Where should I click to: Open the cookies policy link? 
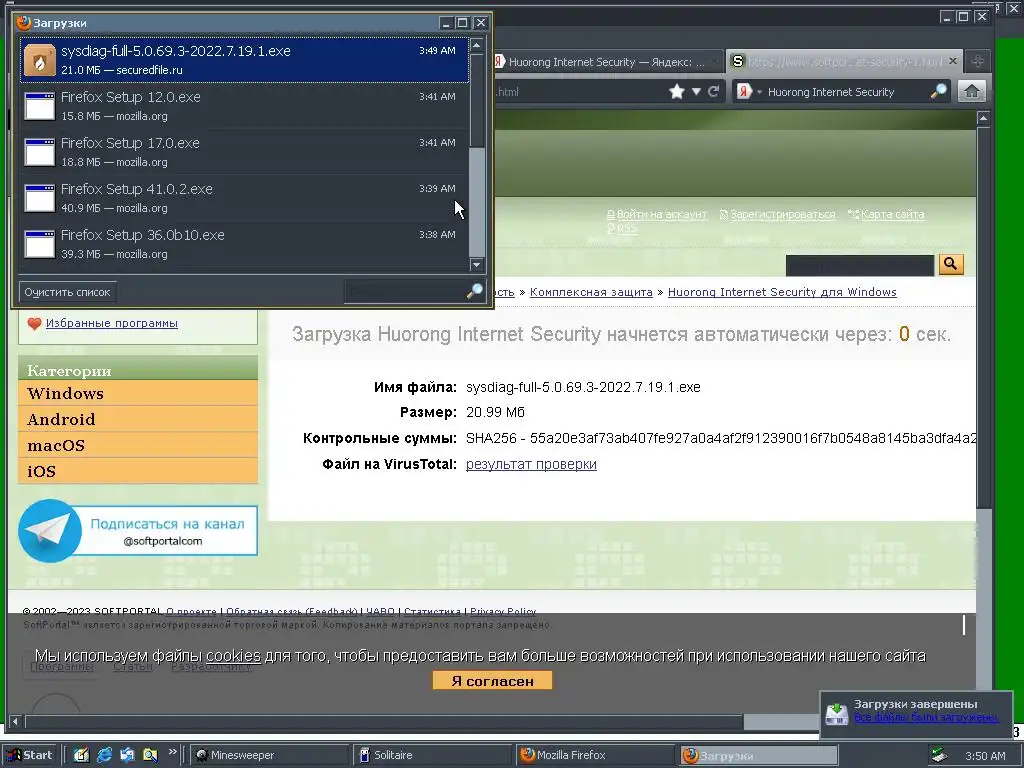[233, 656]
